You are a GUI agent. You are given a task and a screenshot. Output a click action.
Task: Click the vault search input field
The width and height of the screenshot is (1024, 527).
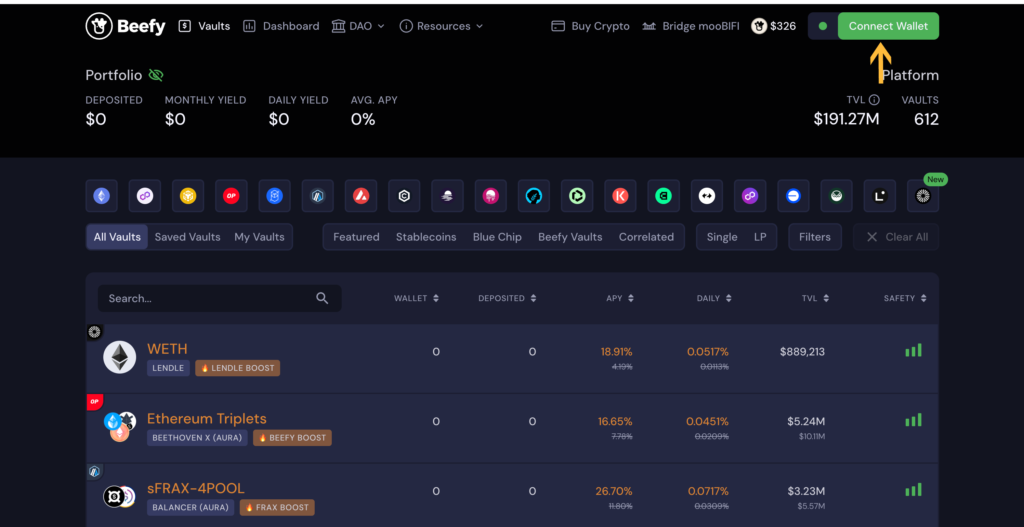click(210, 298)
